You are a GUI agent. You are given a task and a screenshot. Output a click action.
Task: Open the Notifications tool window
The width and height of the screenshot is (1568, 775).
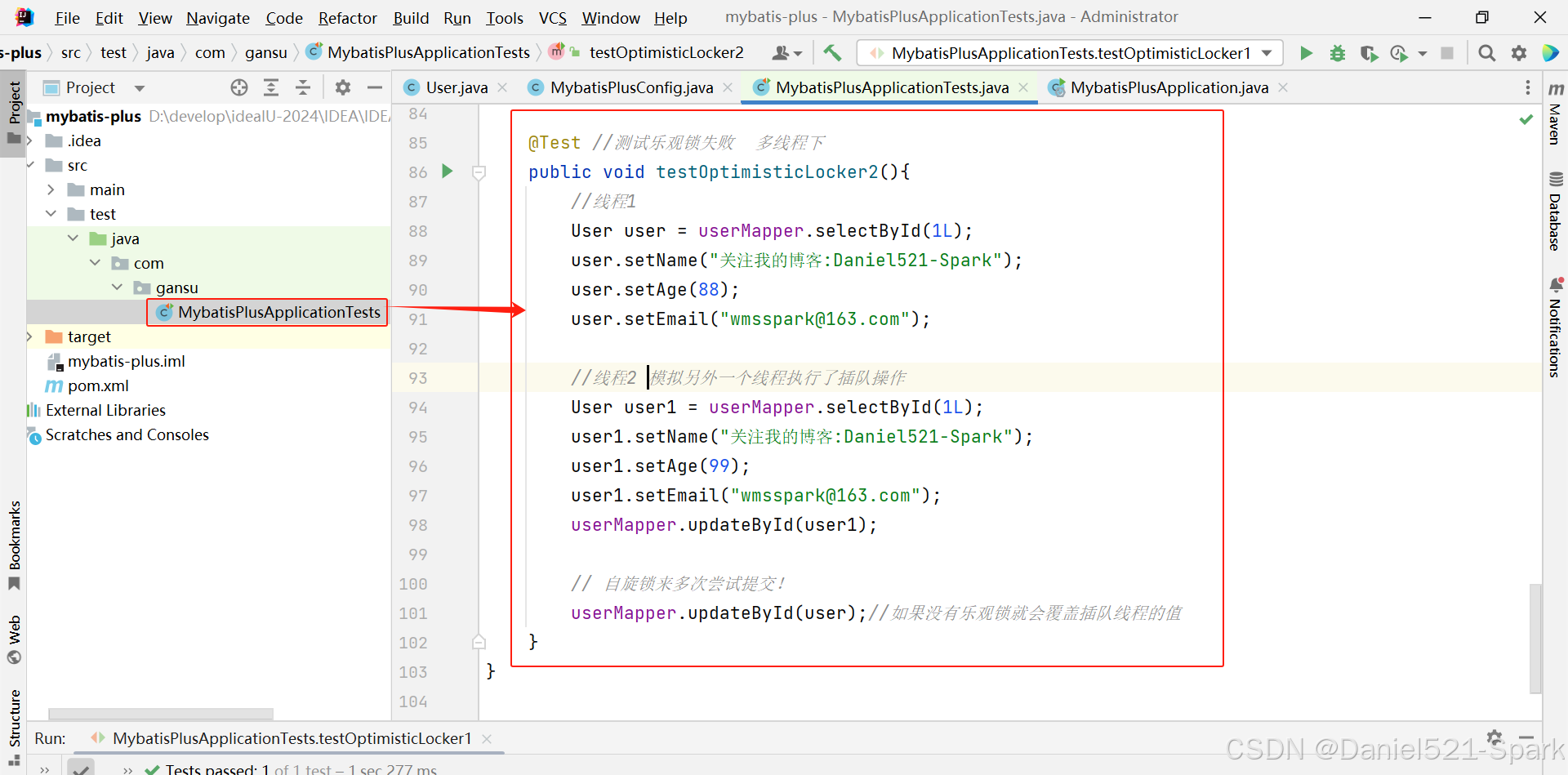tap(1555, 327)
